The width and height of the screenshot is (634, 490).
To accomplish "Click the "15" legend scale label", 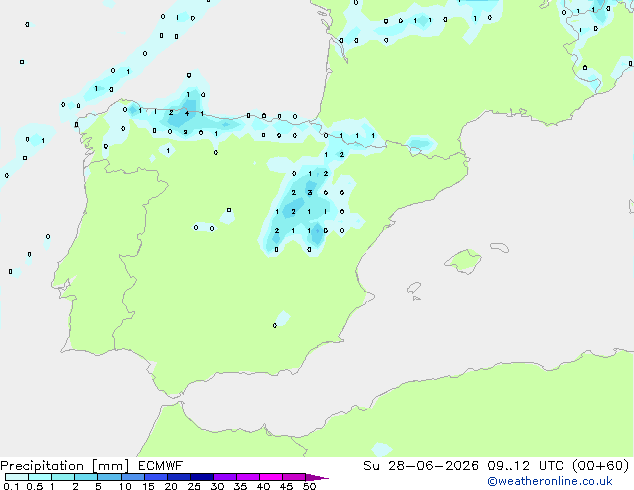I will [x=148, y=486].
